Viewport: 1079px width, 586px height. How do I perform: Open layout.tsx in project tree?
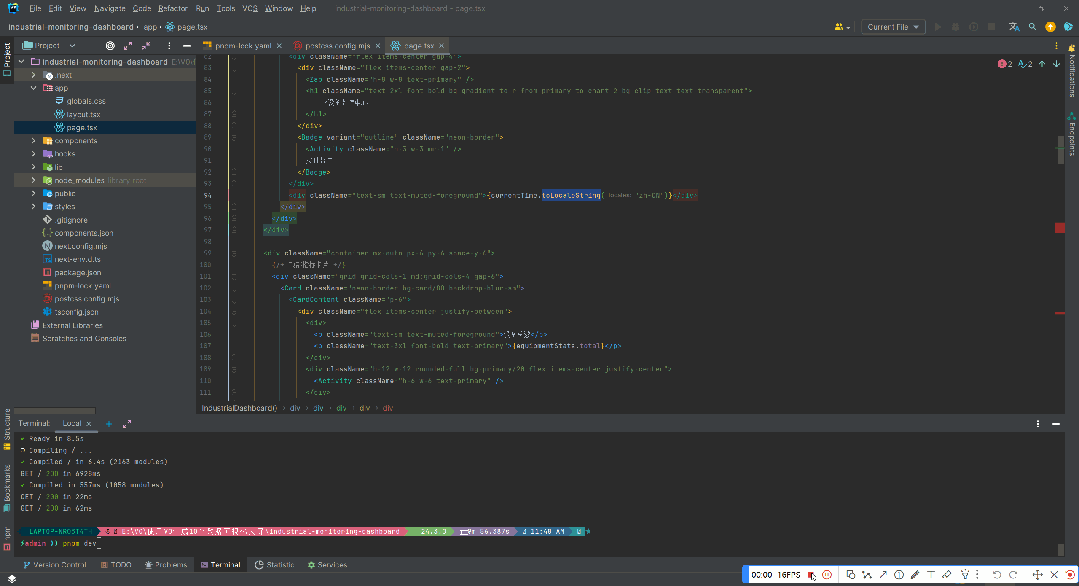pos(83,114)
